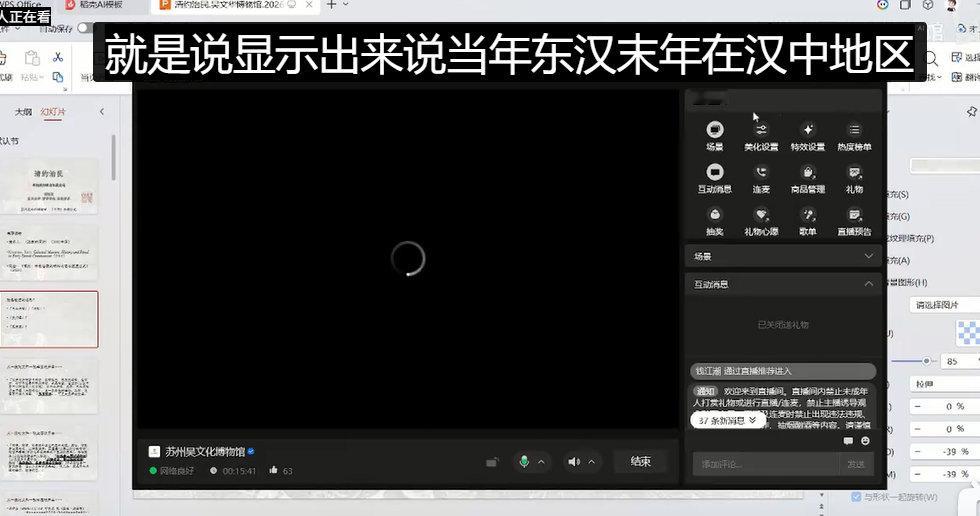The image size is (980, 516).
Task: Start 连麦 co-streaming
Action: click(x=761, y=179)
